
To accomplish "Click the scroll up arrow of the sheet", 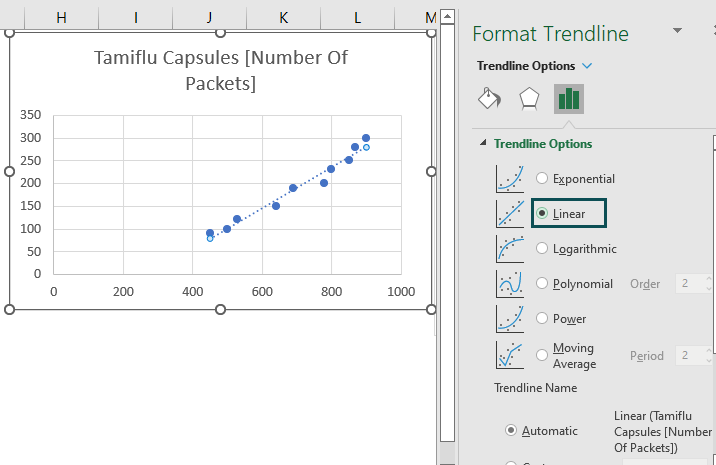I will click(448, 17).
